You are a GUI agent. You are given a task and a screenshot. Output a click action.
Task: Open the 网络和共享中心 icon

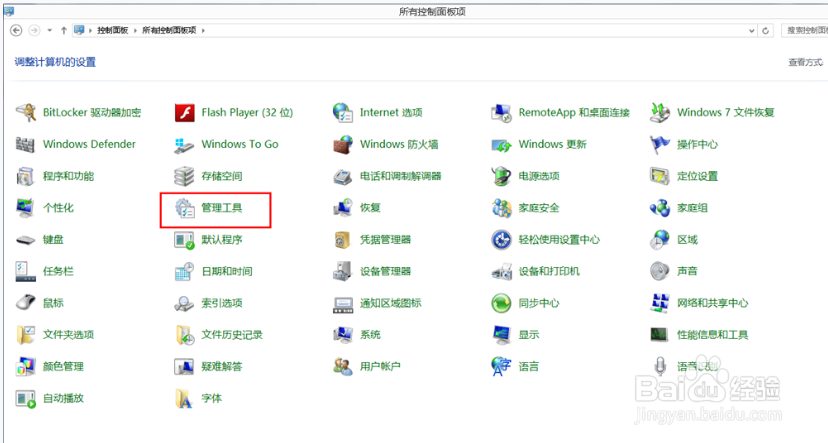point(660,303)
